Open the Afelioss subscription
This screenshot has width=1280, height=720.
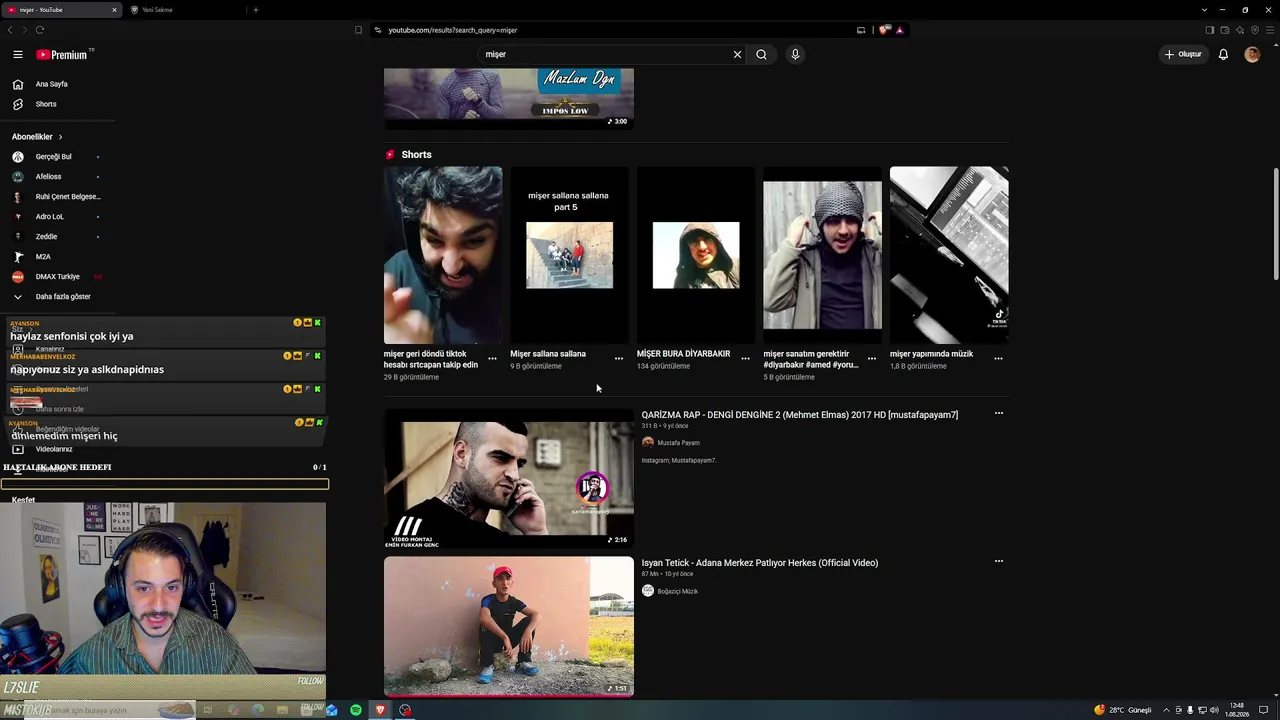pos(48,177)
